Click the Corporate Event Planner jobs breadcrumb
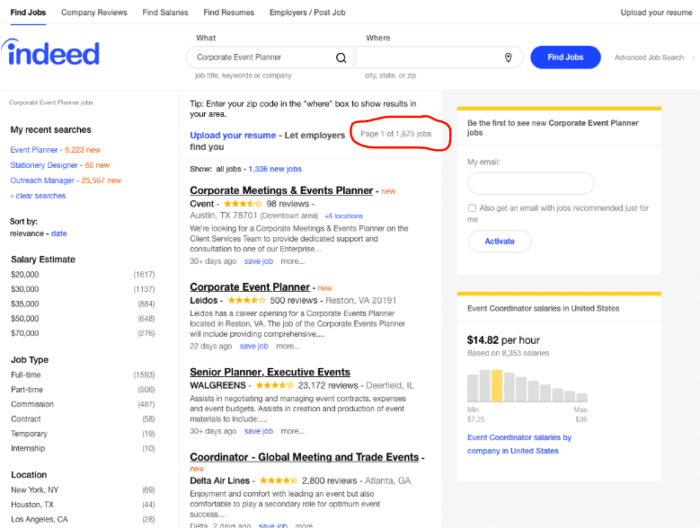 click(x=51, y=103)
